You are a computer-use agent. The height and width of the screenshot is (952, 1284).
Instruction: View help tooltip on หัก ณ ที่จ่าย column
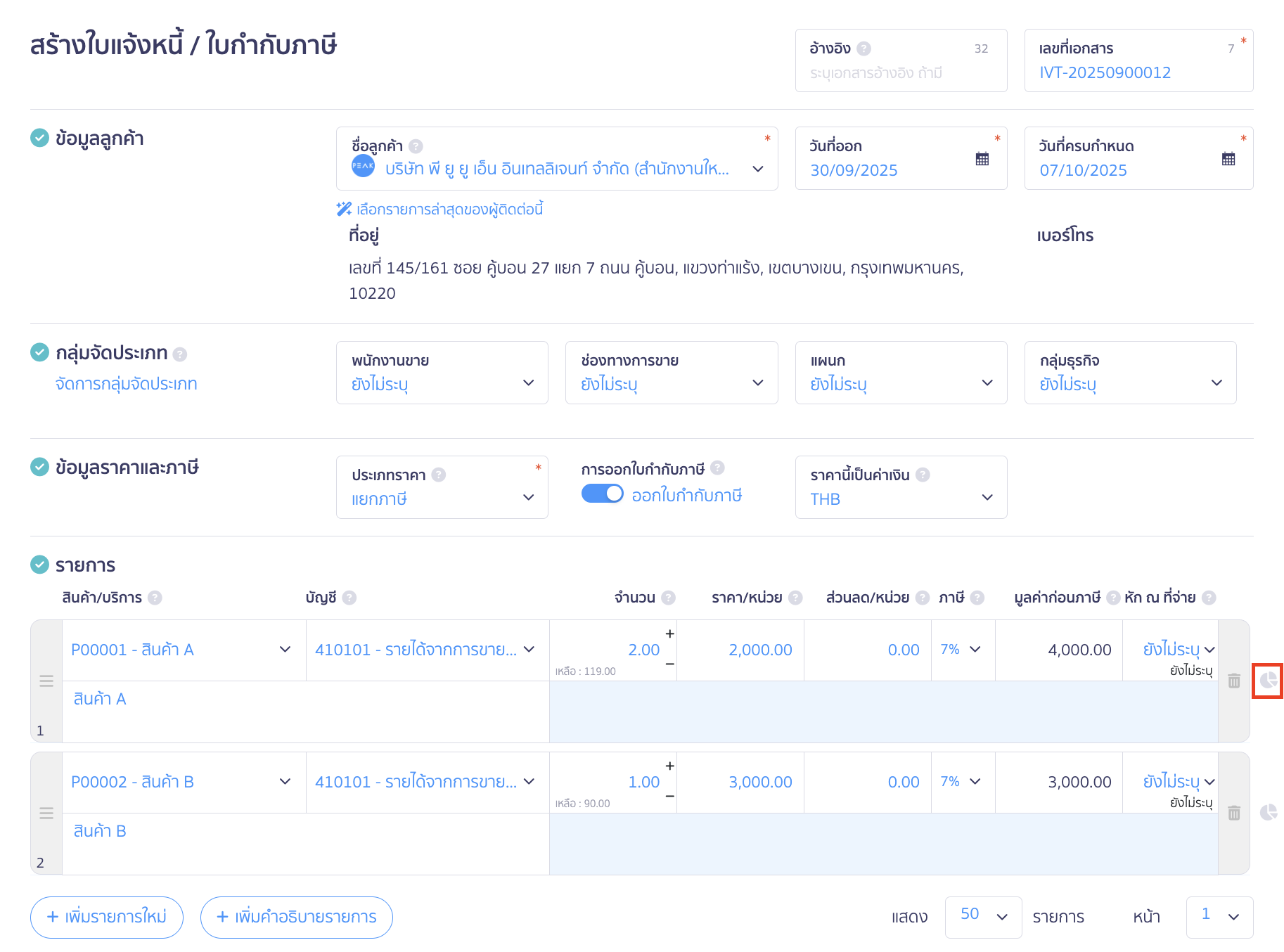tap(1210, 597)
